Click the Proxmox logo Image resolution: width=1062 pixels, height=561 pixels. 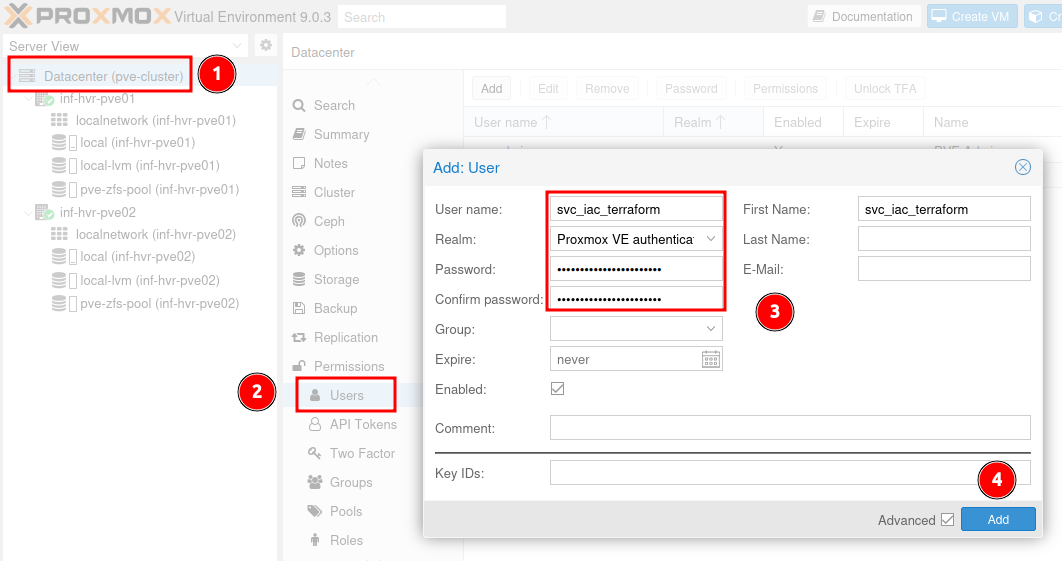(88, 16)
